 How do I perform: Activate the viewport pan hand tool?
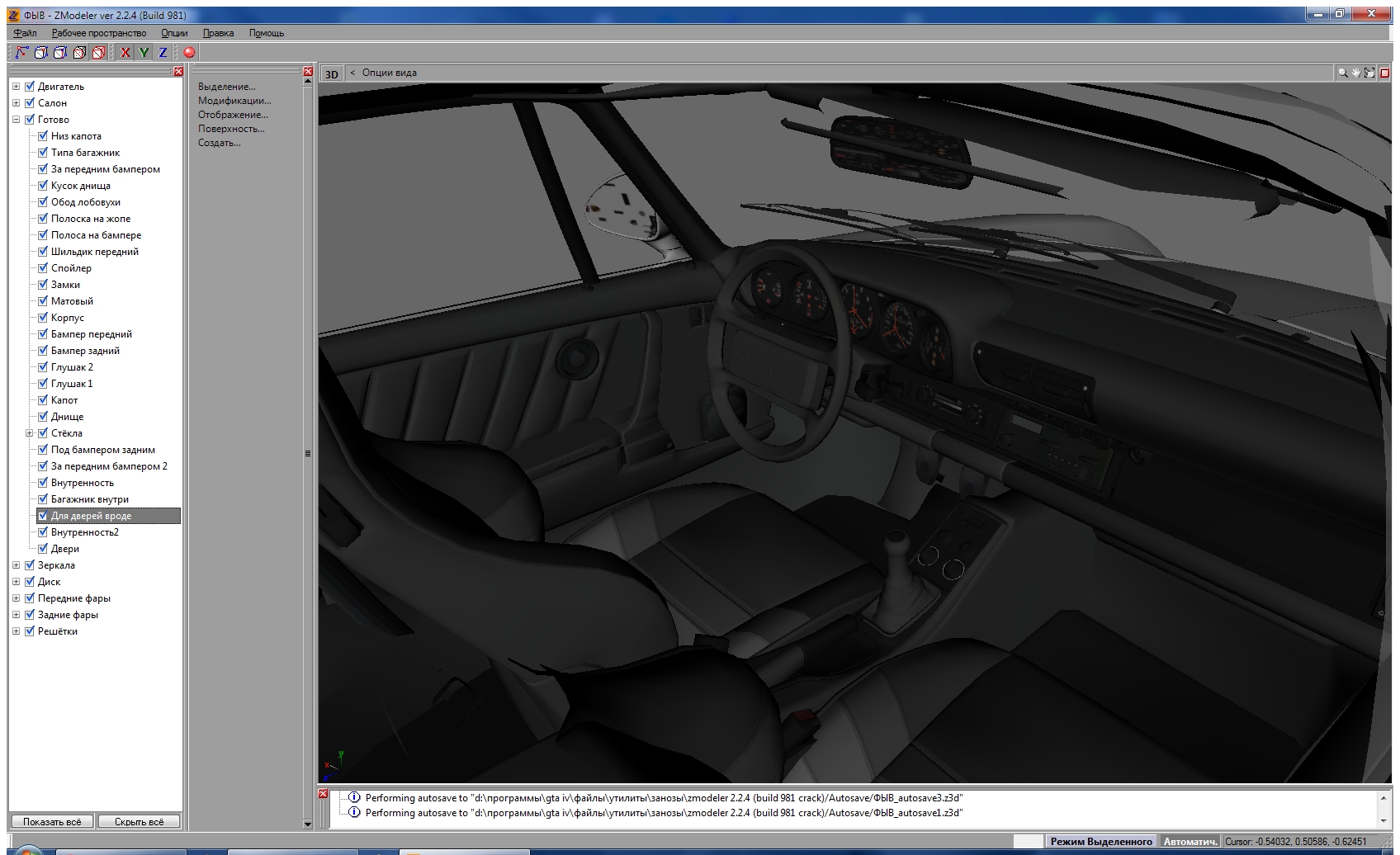pyautogui.click(x=1355, y=73)
